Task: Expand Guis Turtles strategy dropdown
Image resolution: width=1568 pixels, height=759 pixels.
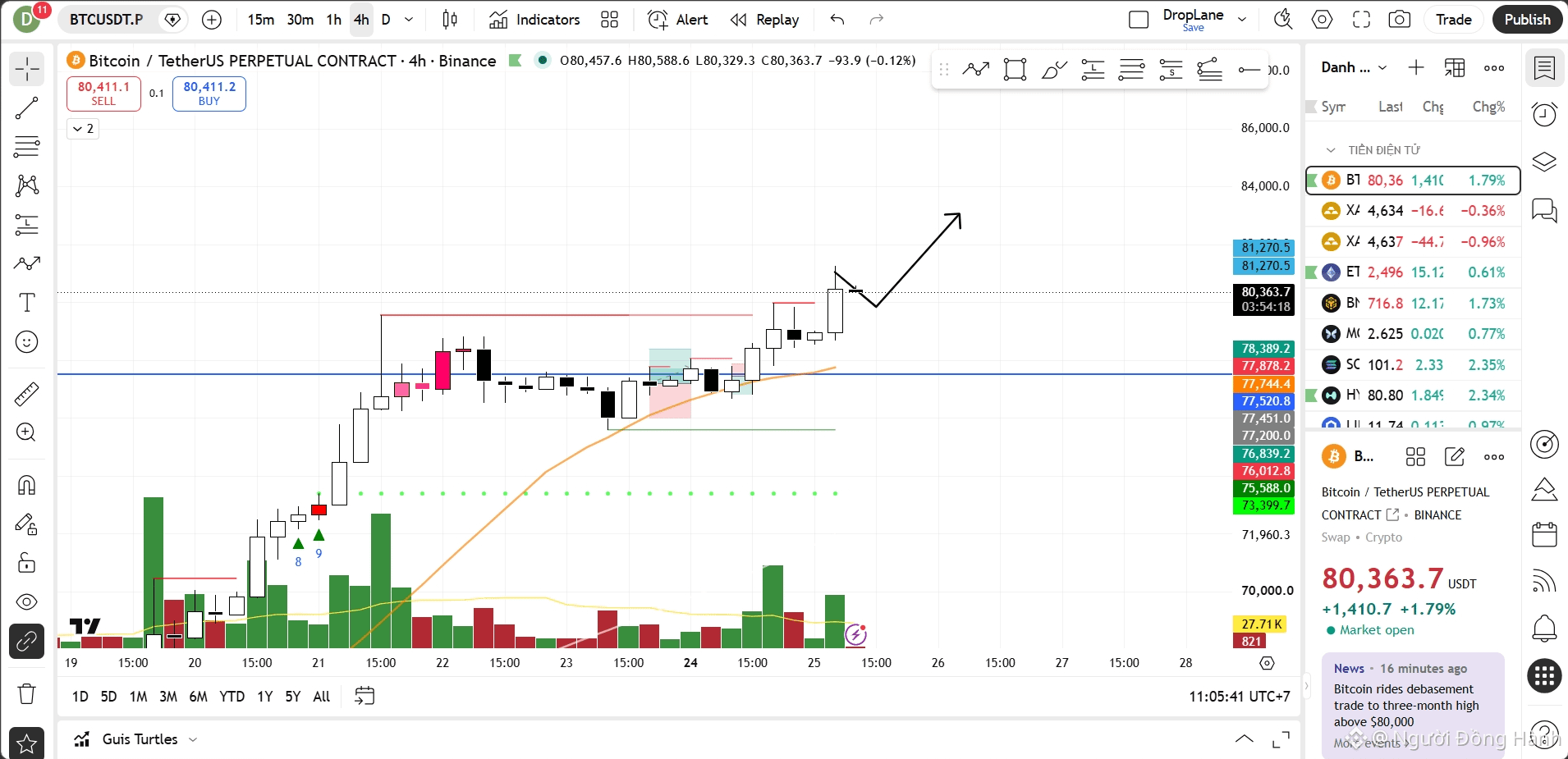Action: point(193,739)
